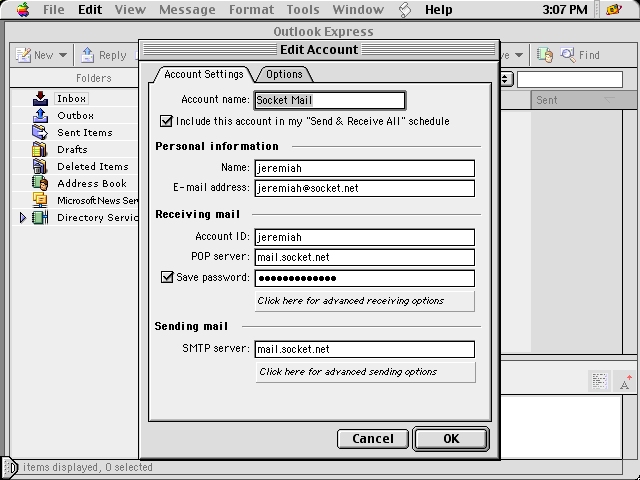Select the Inbox folder icon

point(40,98)
